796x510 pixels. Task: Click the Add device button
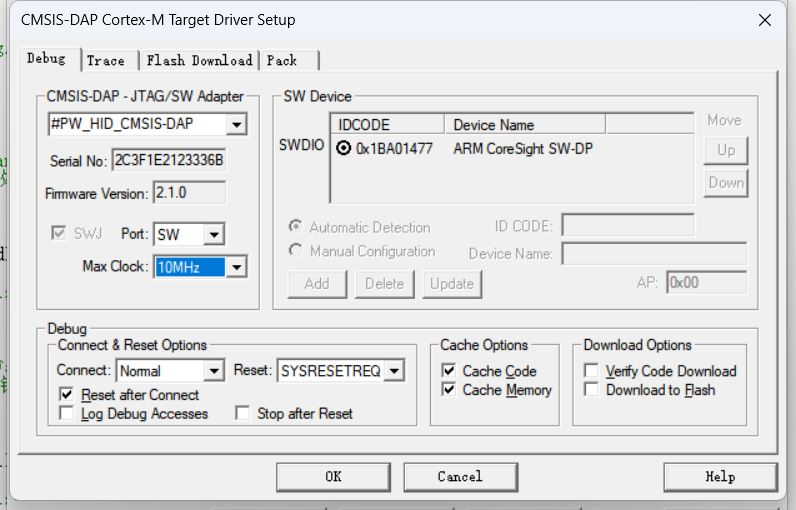tap(317, 284)
